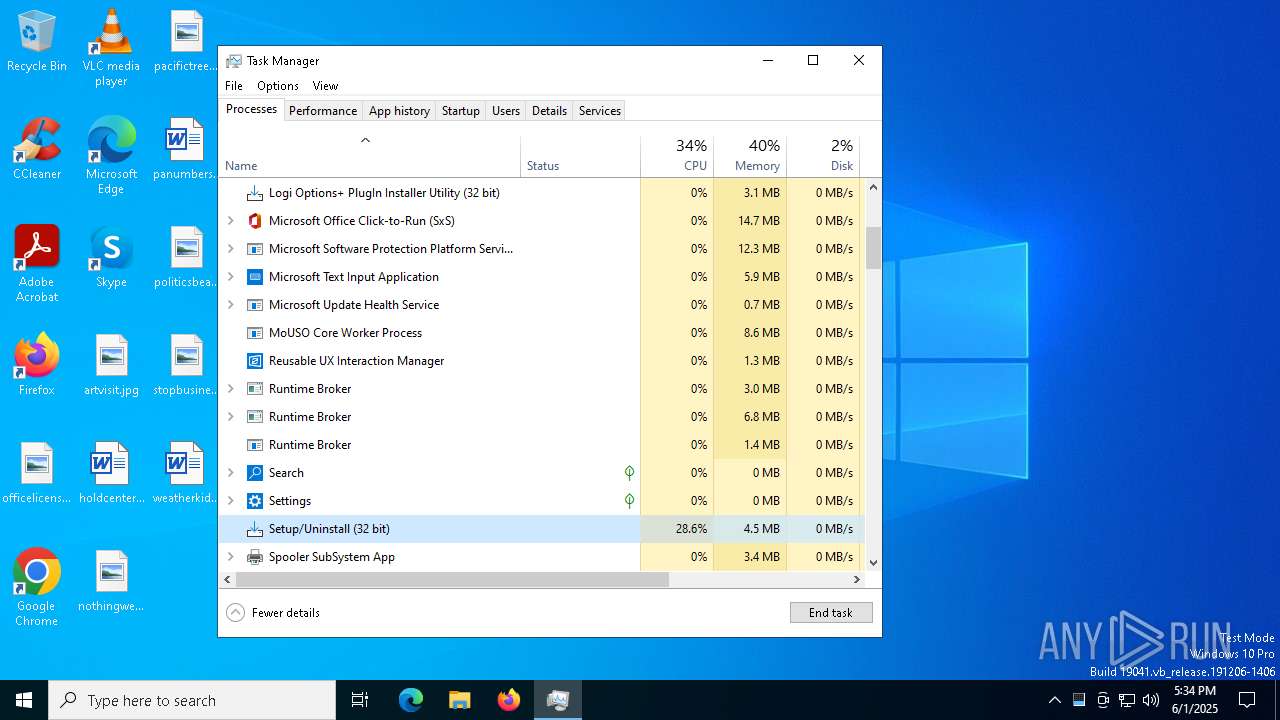Open the Options menu
Viewport: 1280px width, 720px height.
(278, 86)
